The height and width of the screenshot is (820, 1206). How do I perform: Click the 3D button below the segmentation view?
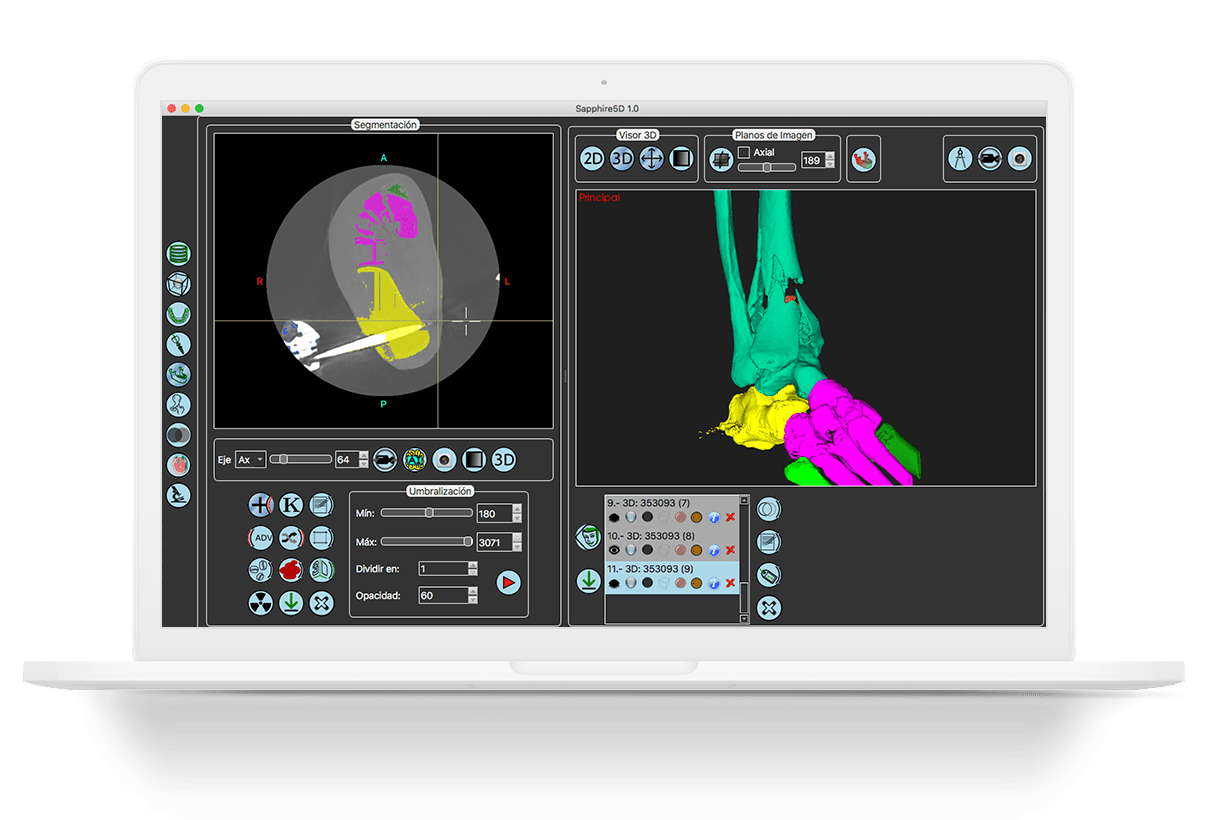504,459
